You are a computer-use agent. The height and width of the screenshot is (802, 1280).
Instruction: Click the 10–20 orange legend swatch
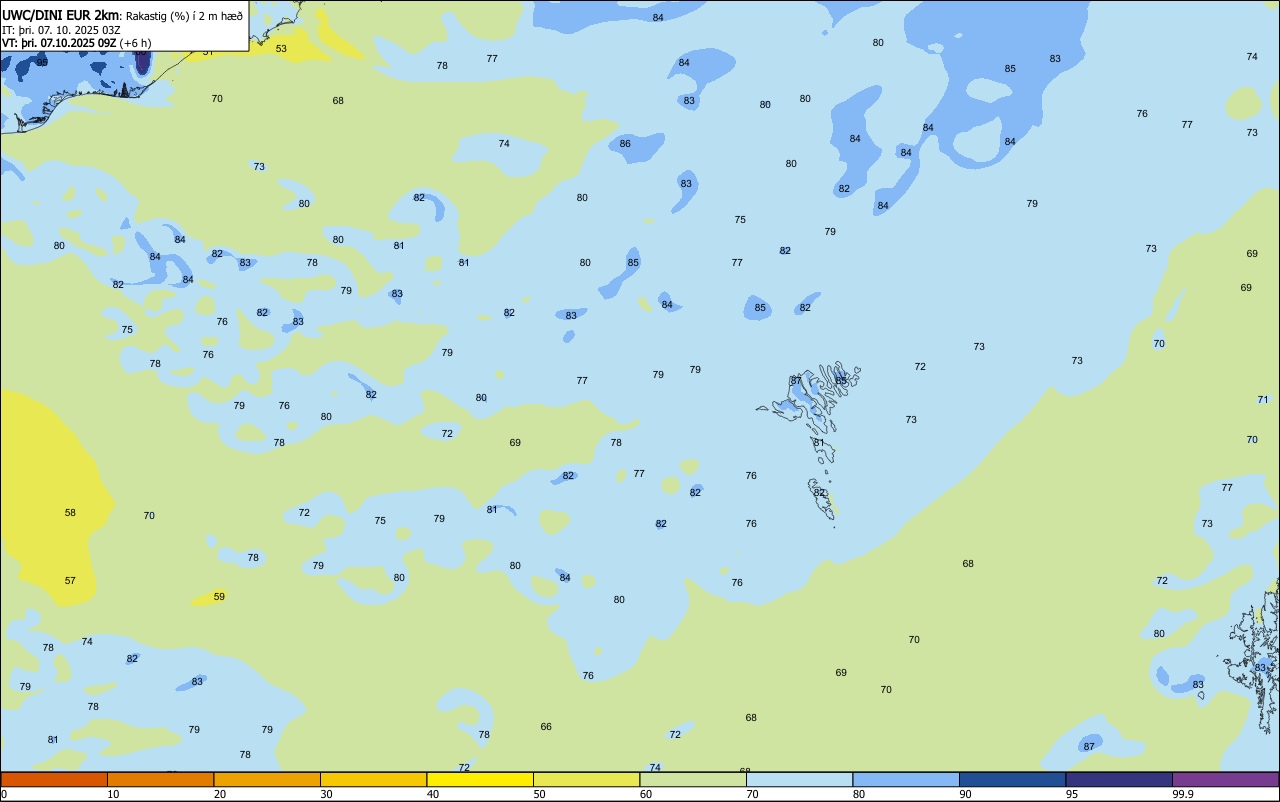point(160,779)
